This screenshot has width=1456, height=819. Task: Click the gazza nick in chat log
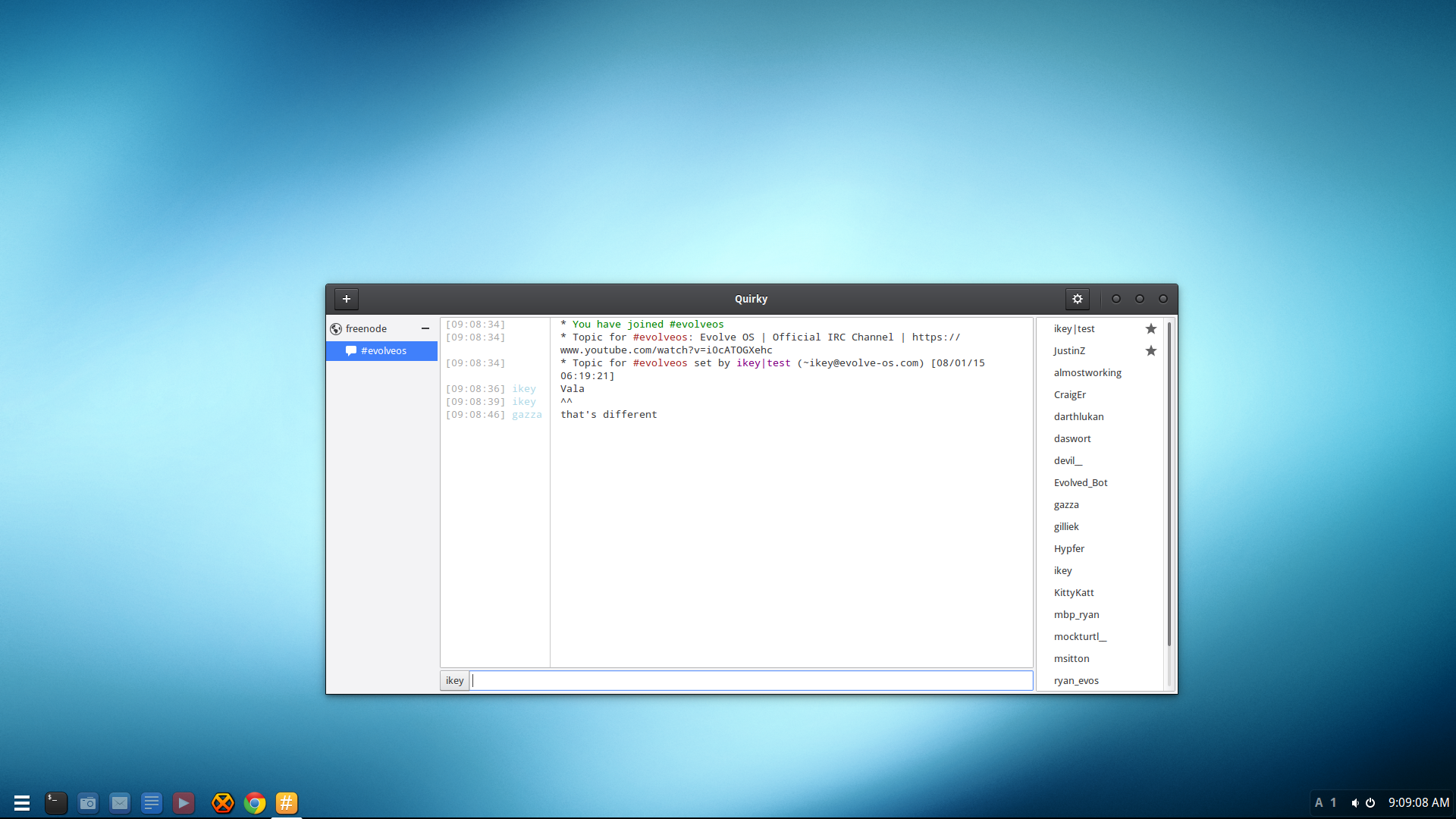527,414
